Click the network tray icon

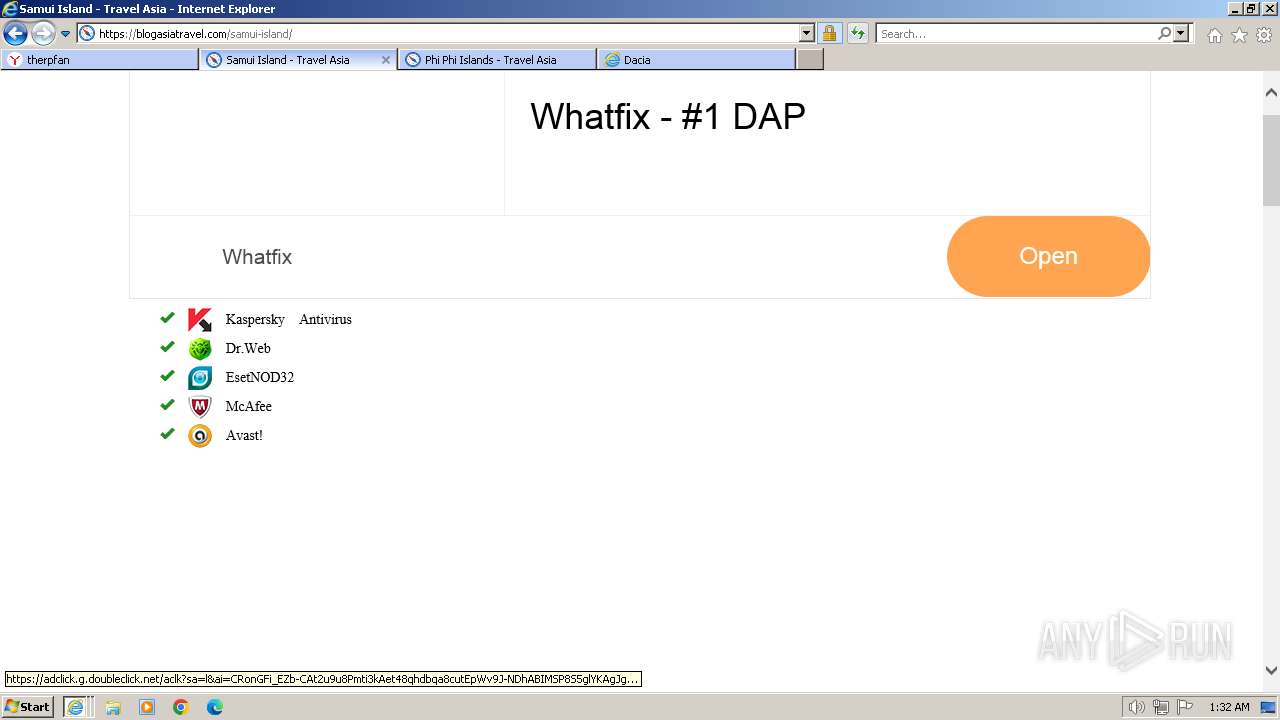[x=1161, y=707]
